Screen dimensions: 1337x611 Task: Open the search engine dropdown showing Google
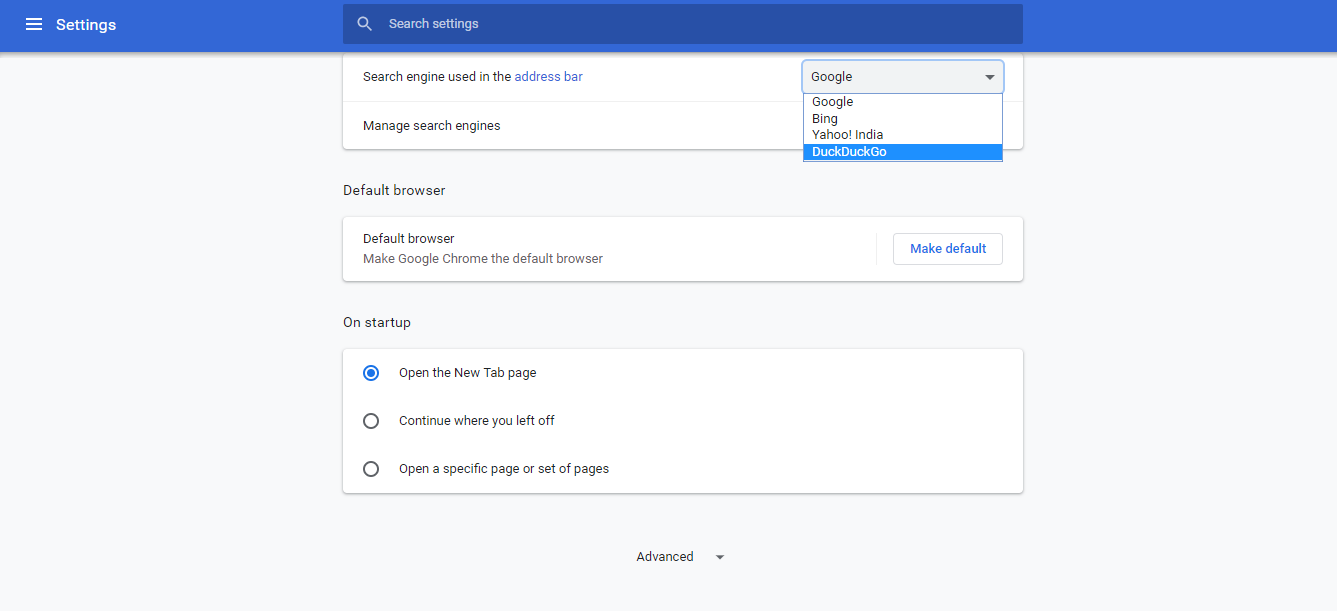click(903, 77)
